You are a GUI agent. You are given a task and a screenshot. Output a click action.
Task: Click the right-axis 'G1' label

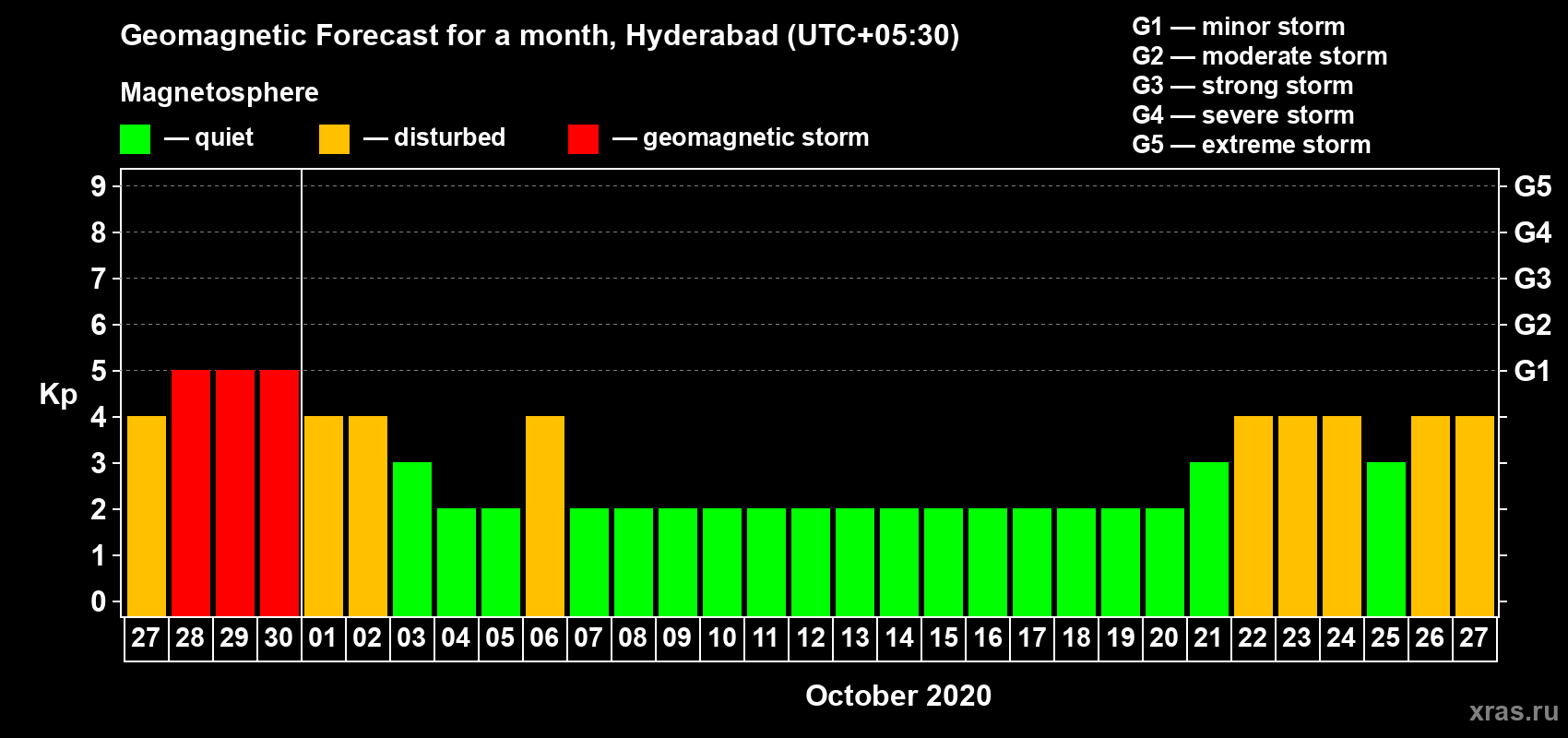[1533, 371]
